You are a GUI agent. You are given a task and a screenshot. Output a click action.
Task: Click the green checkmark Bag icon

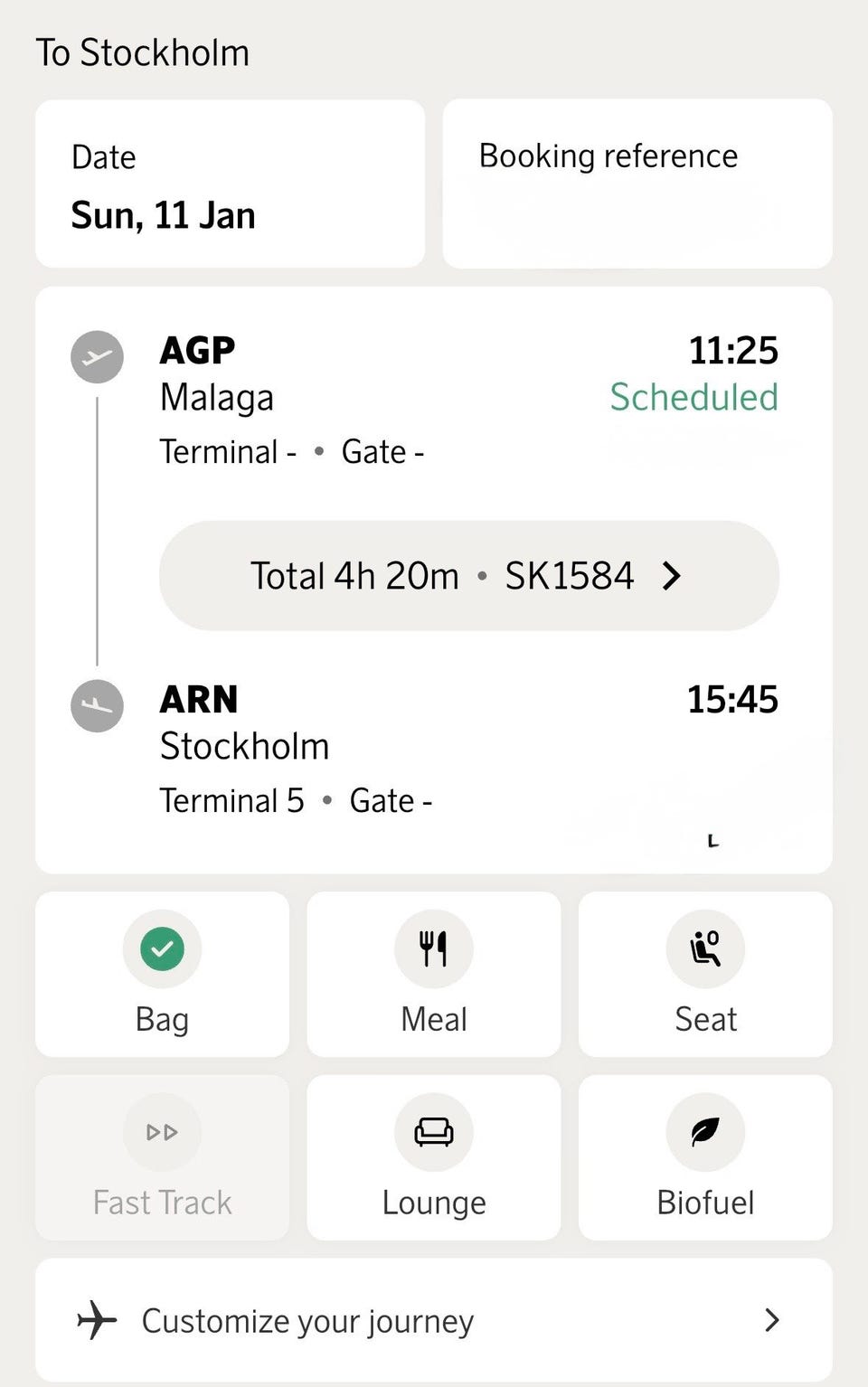pos(162,948)
